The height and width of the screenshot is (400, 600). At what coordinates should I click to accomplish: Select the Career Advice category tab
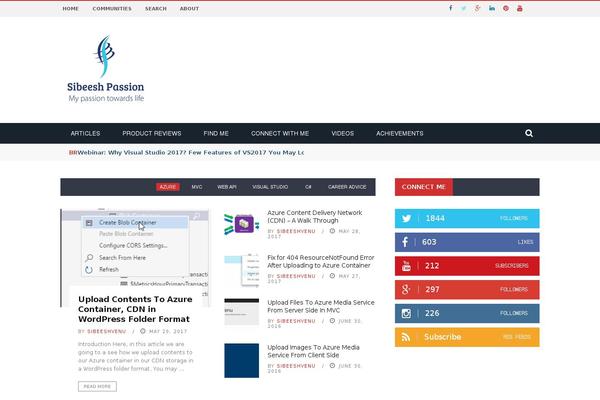[347, 187]
